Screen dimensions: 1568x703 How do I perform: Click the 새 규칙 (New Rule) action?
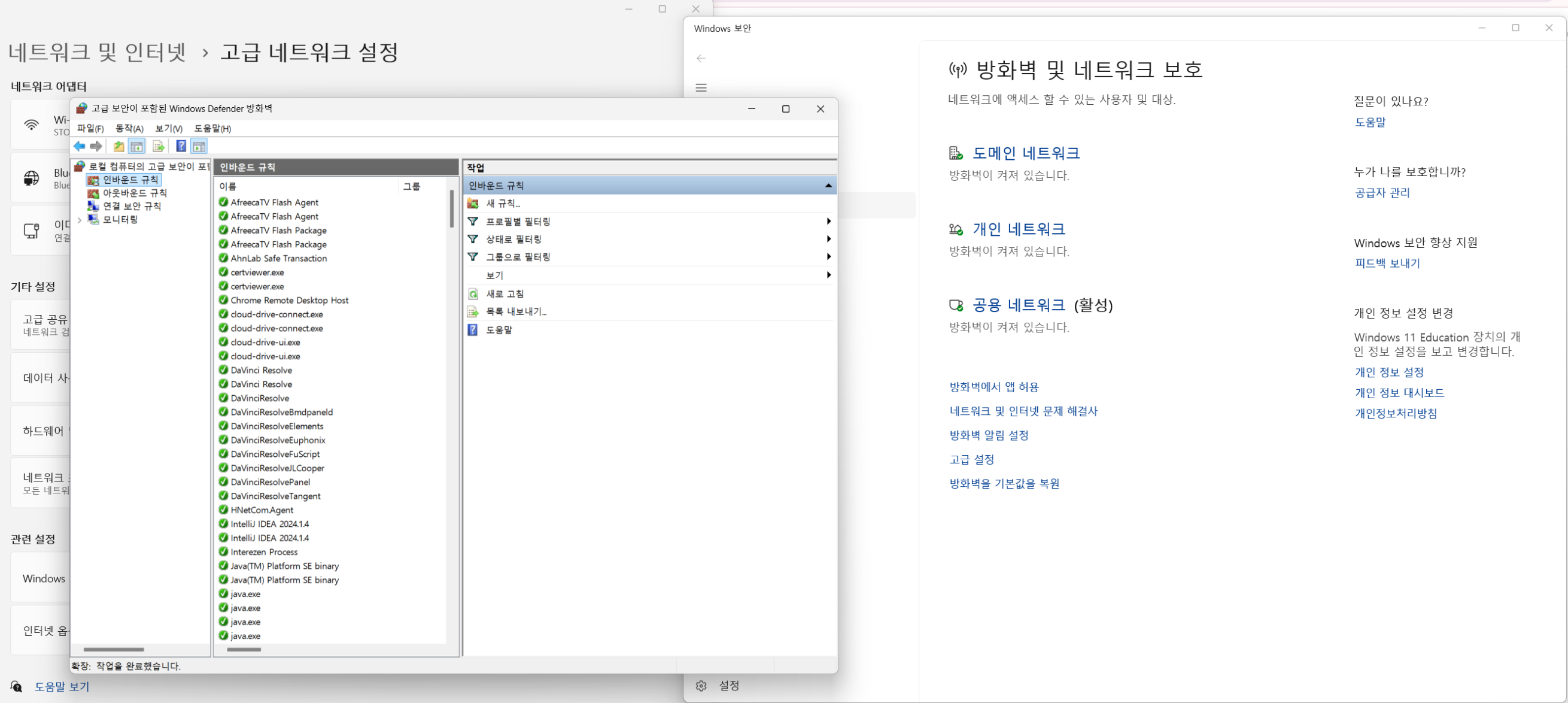point(502,204)
